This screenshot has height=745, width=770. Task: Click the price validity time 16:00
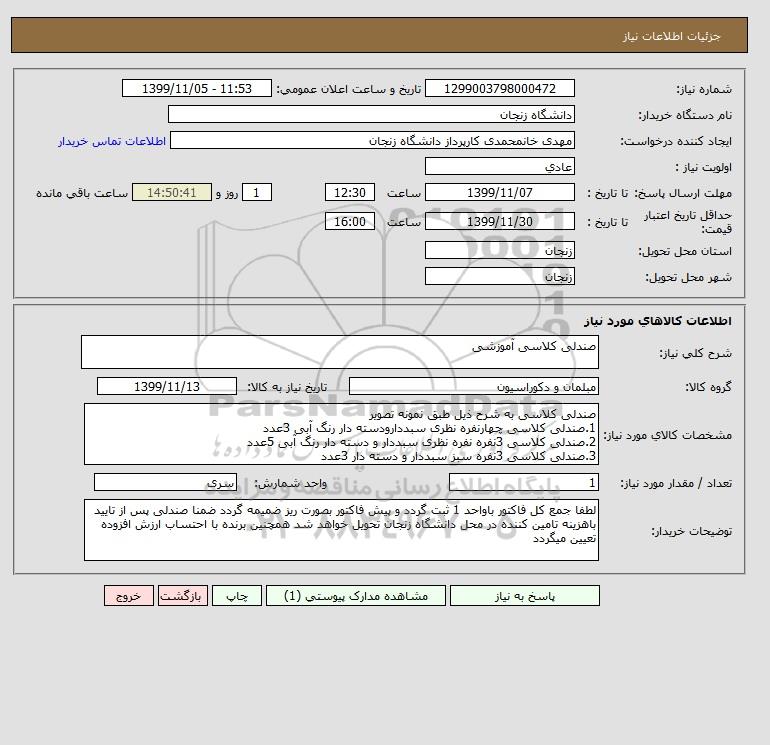(x=350, y=221)
